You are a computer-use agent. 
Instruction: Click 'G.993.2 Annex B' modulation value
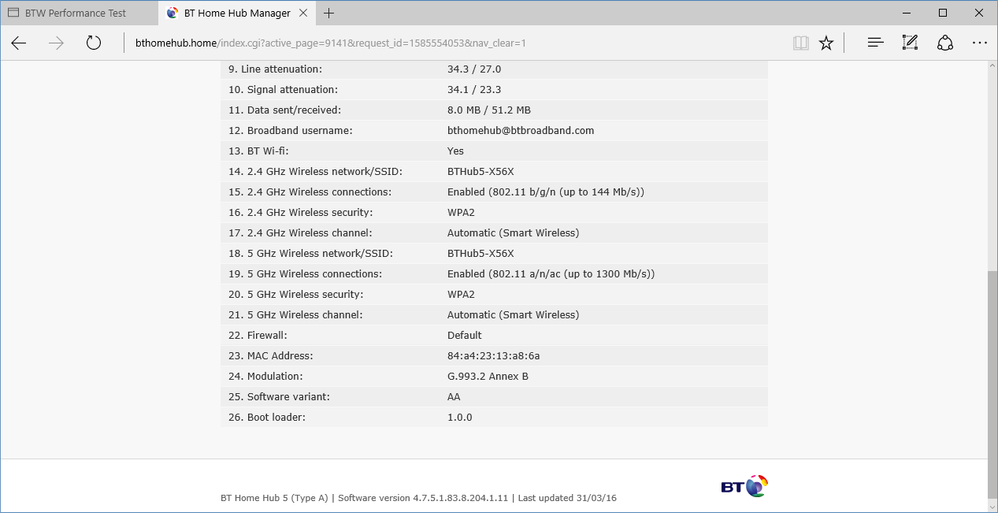point(488,376)
